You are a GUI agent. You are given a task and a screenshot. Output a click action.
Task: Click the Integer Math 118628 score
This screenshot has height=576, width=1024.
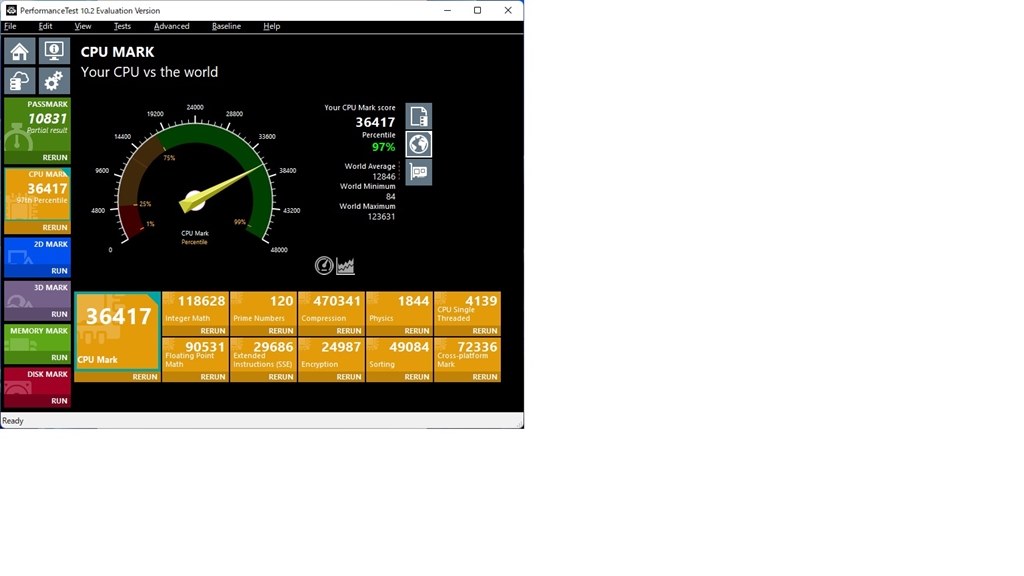[x=201, y=301]
